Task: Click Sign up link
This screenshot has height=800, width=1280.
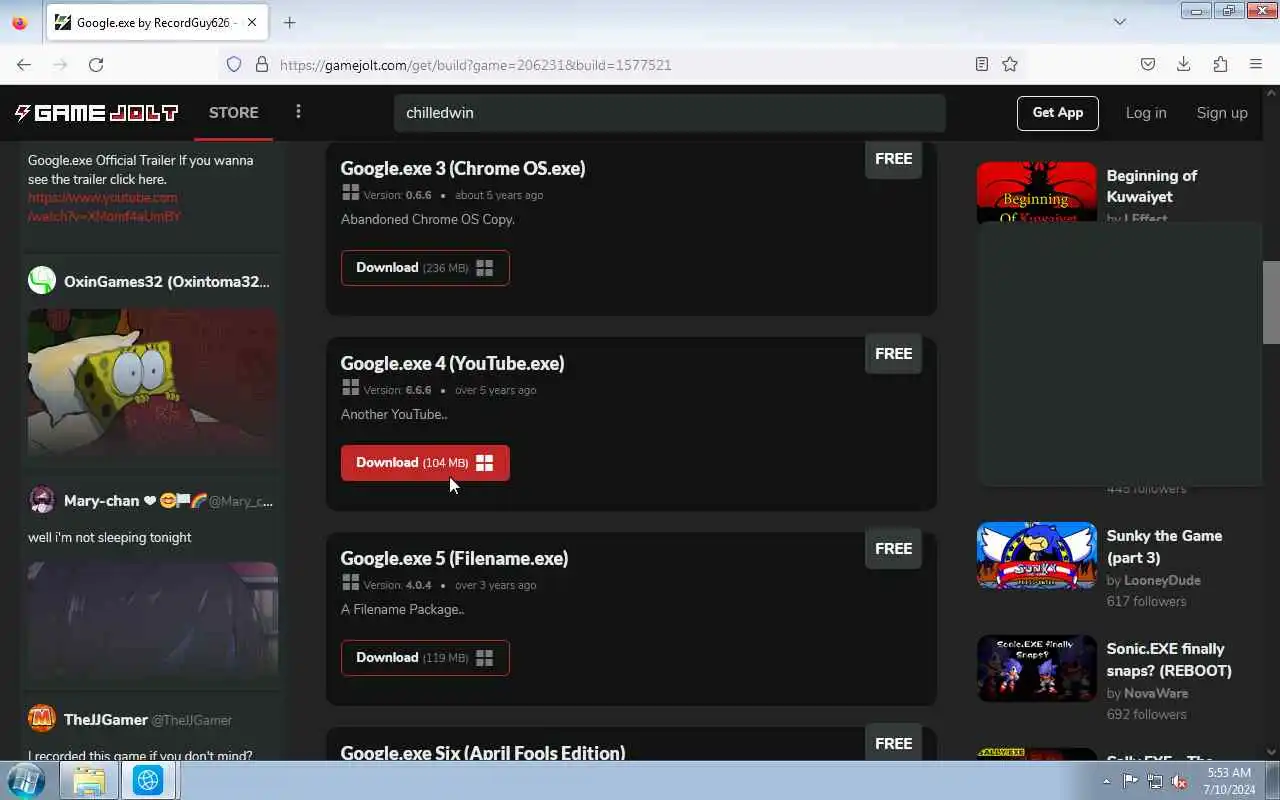Action: tap(1222, 113)
